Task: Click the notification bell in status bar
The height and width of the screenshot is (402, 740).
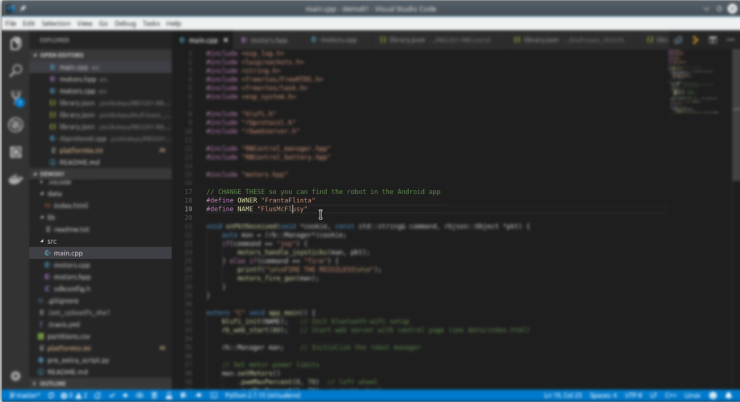Action: pyautogui.click(x=728, y=396)
